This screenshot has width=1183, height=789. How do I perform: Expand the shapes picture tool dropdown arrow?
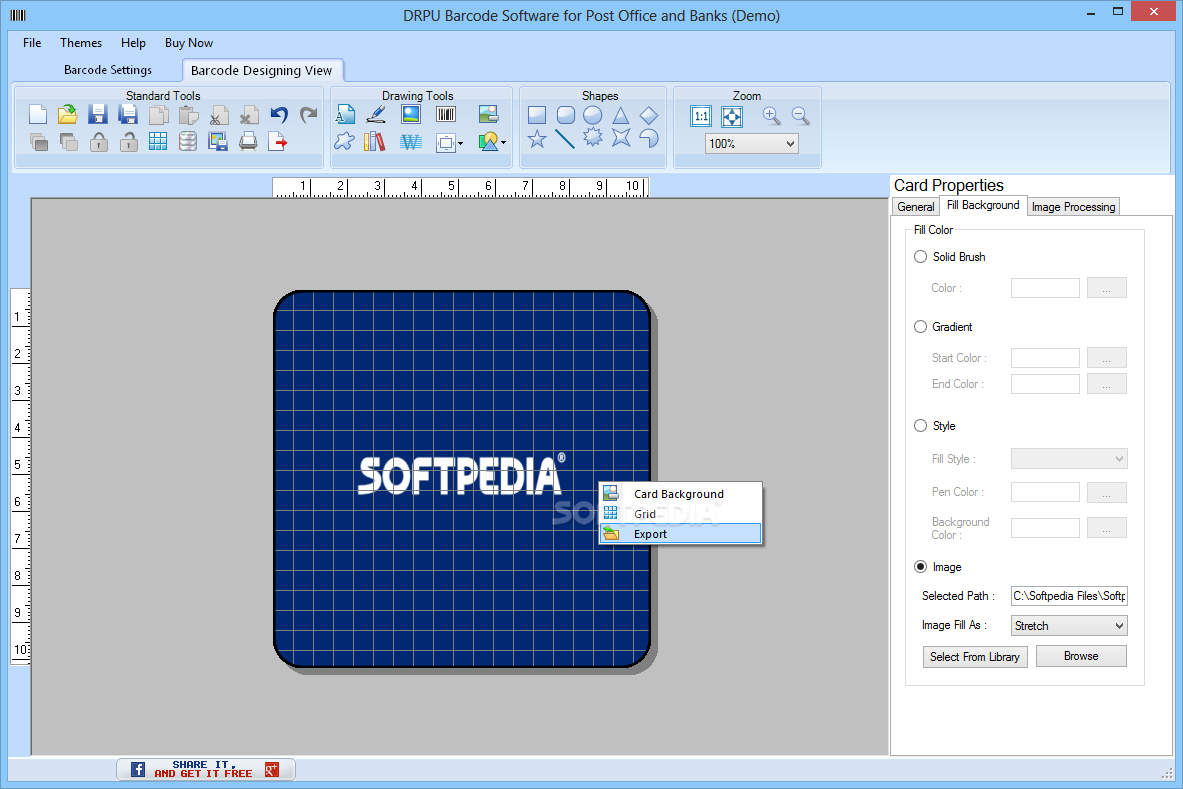(x=503, y=143)
